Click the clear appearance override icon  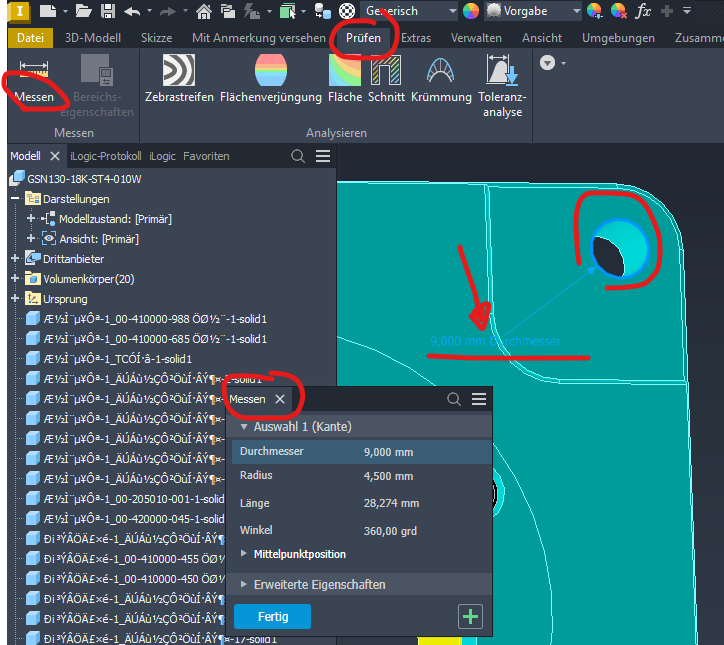pos(618,11)
